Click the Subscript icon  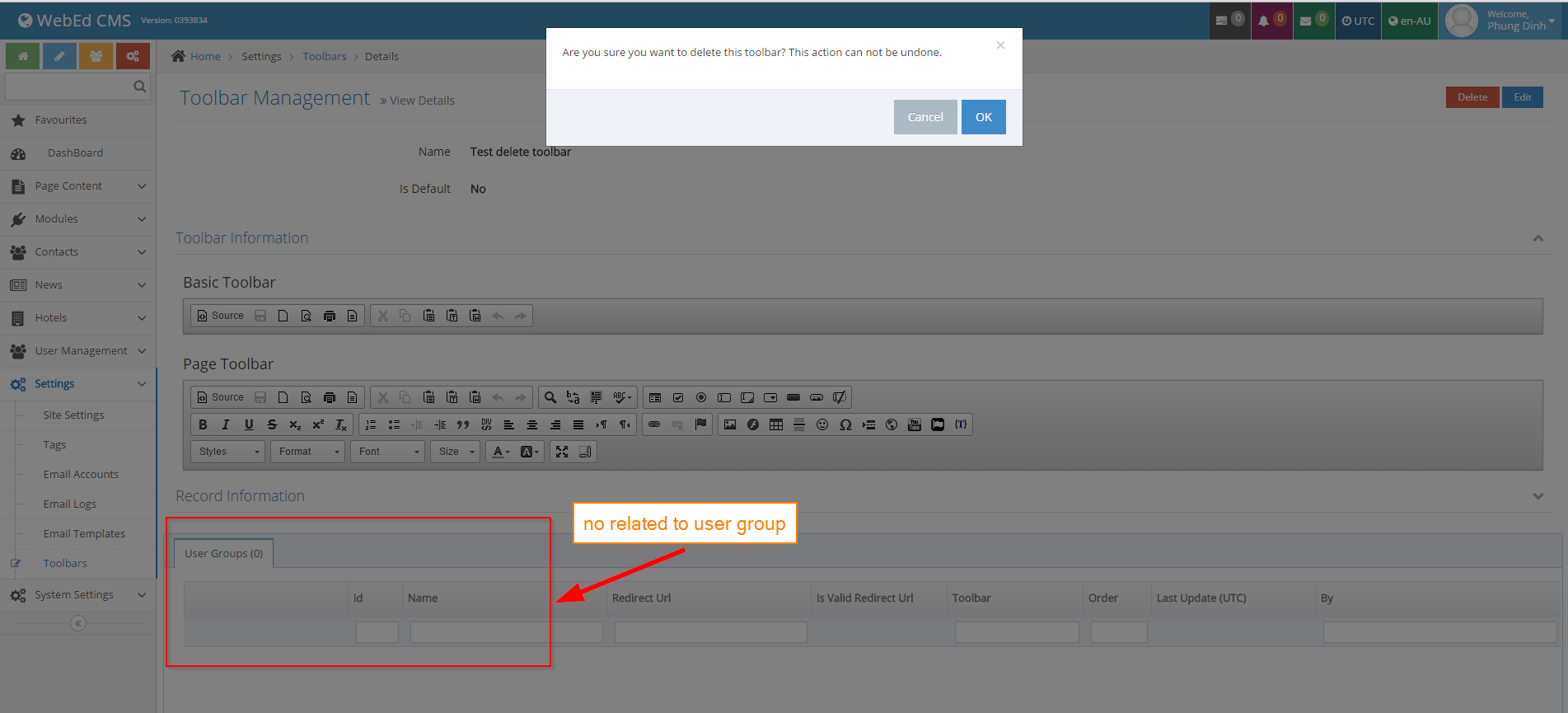pyautogui.click(x=295, y=425)
